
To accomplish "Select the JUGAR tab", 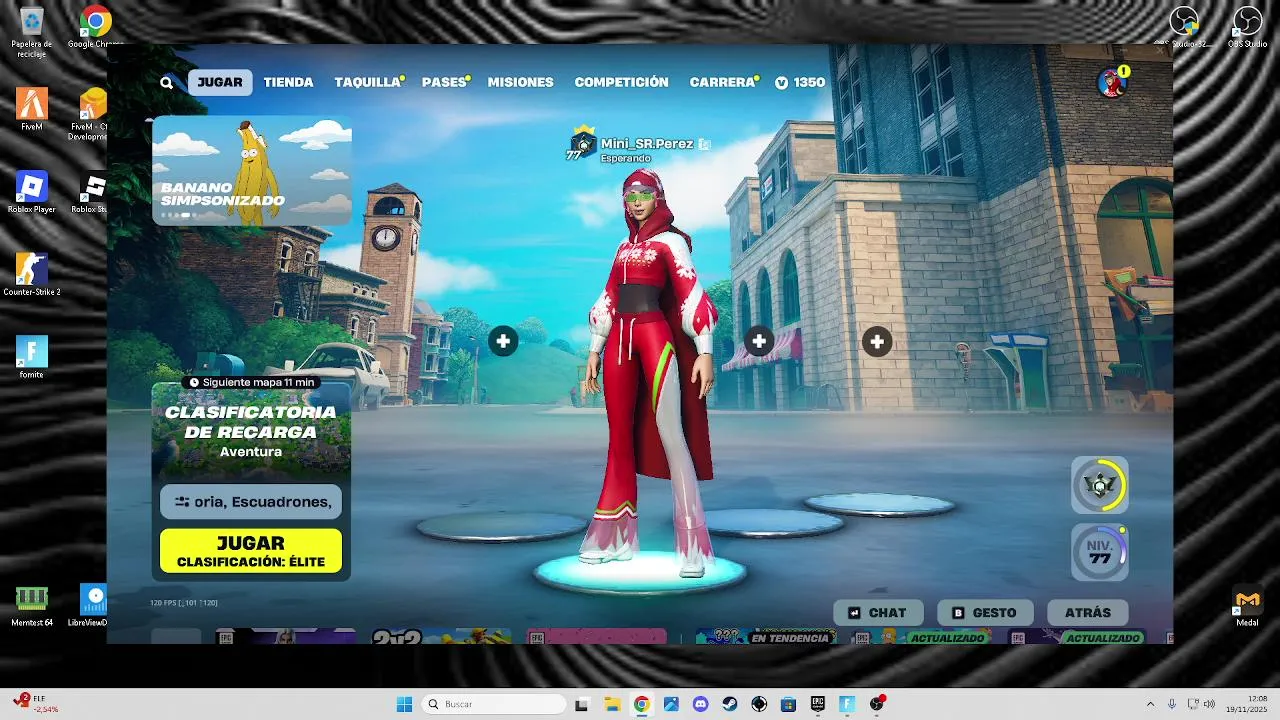I will tap(220, 83).
